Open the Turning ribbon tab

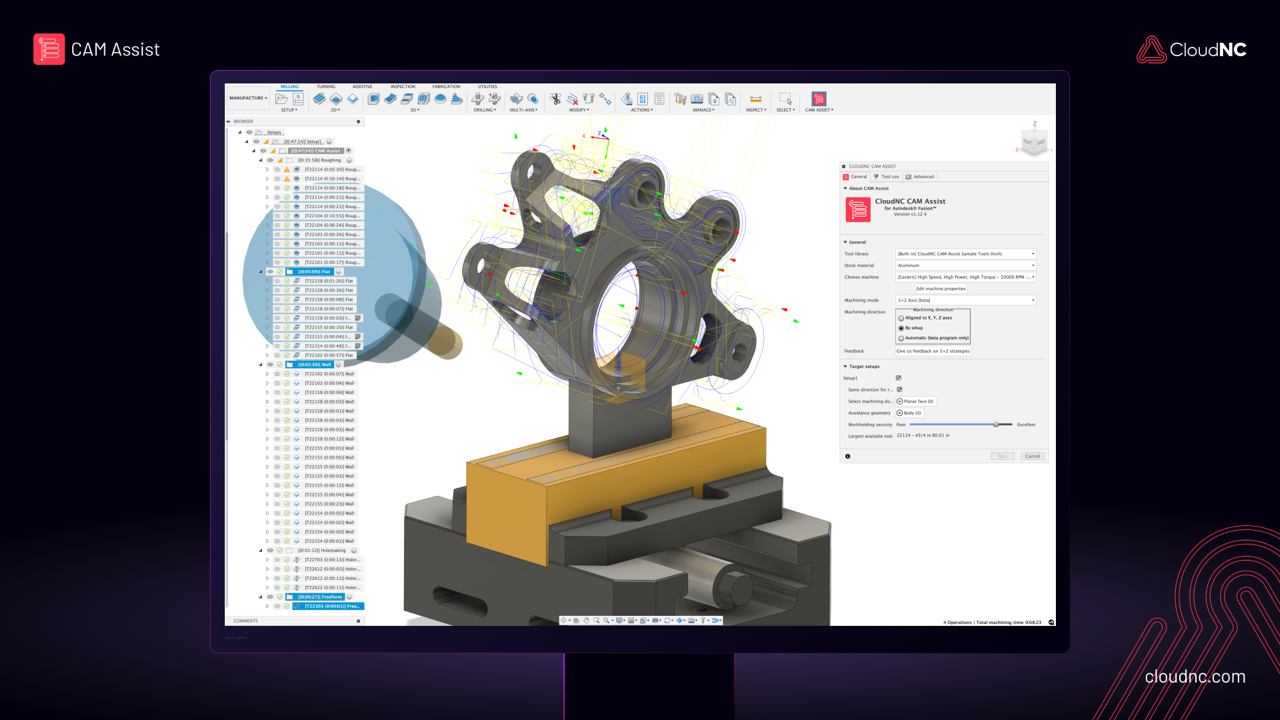click(326, 87)
